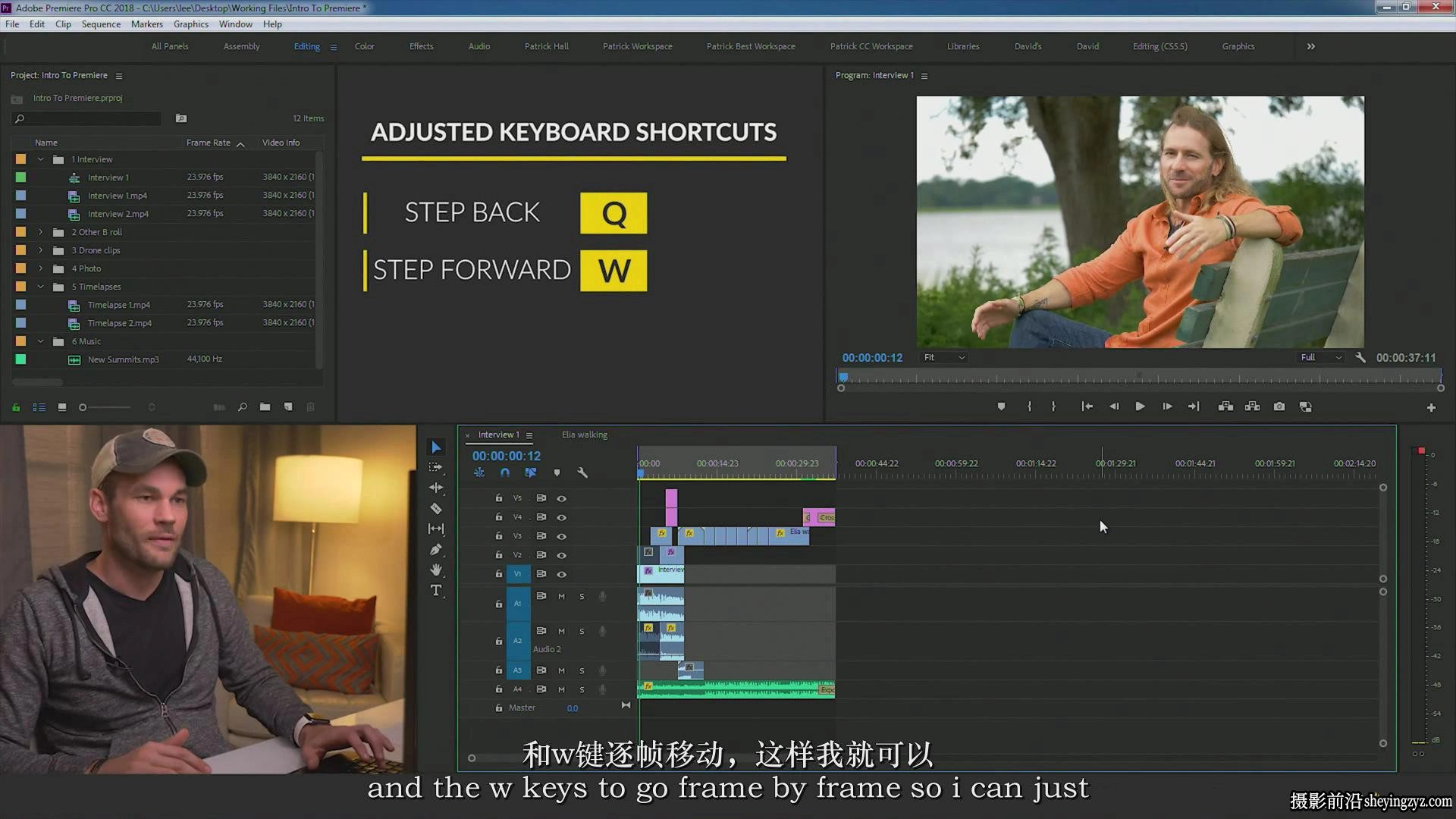
Task: Show more workspaces overflow chevron
Action: click(x=1311, y=46)
